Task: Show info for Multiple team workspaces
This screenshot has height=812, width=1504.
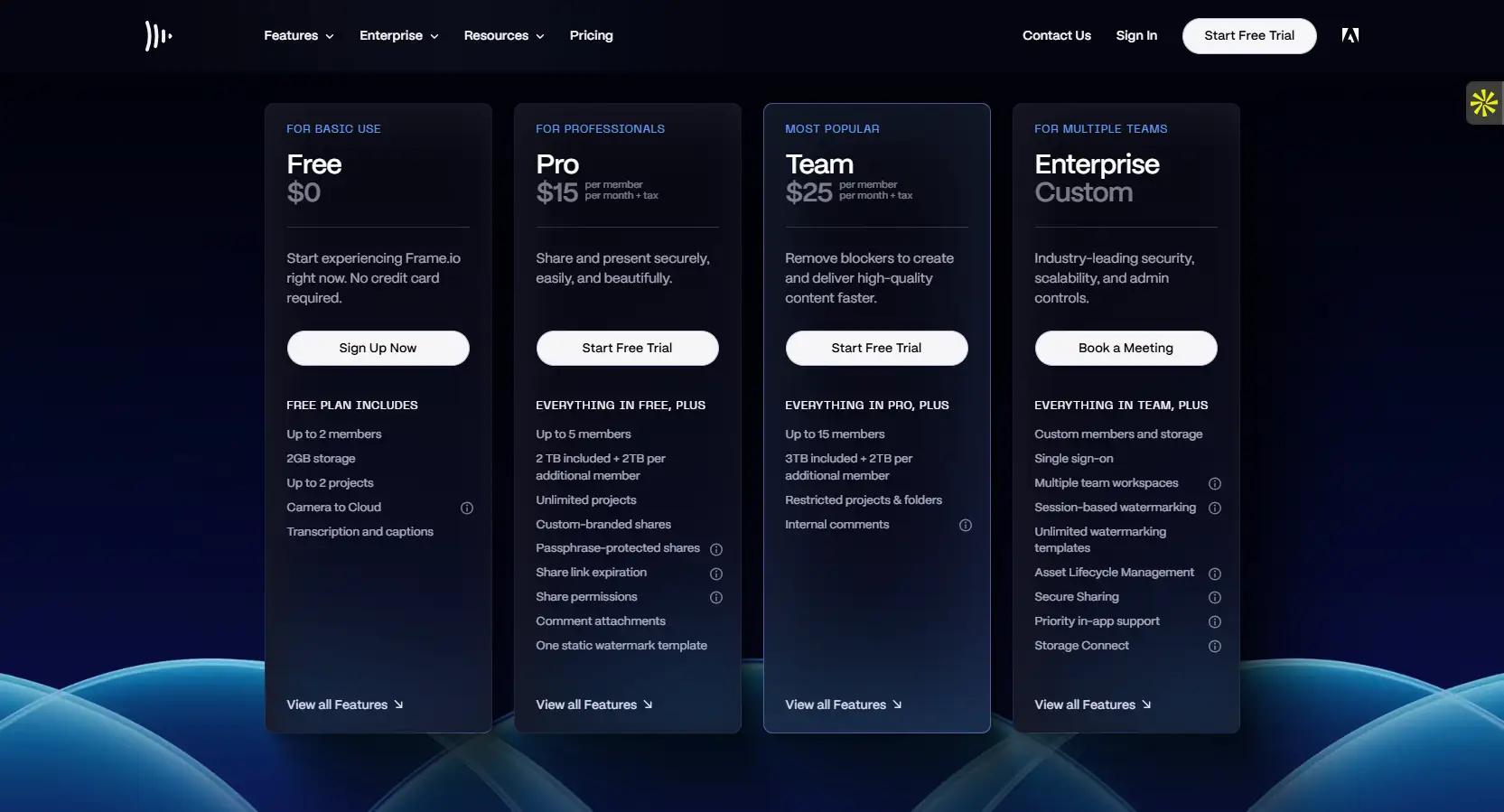Action: [1215, 484]
